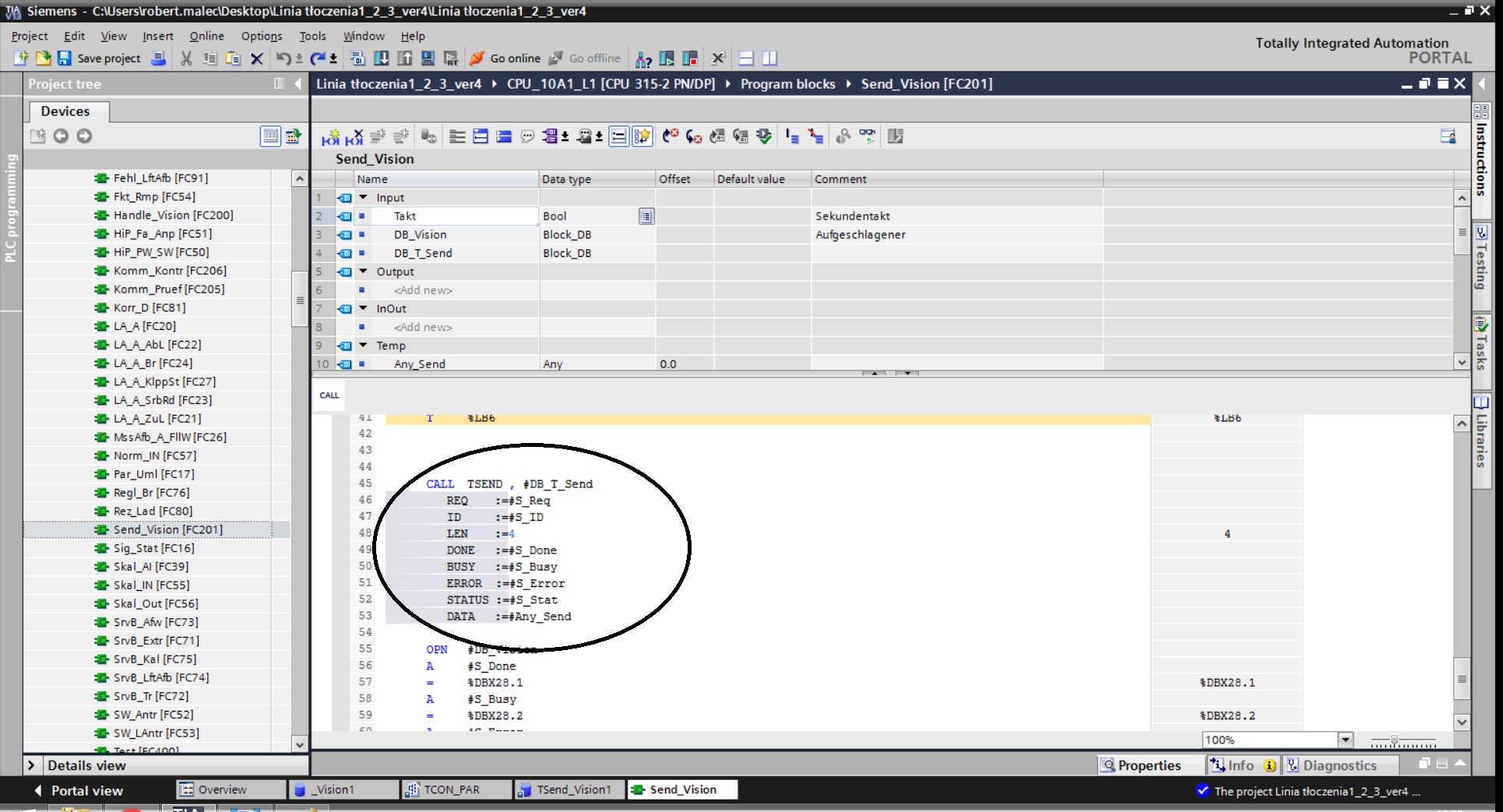Expand the Details view panel
The width and height of the screenshot is (1503, 812).
pos(31,765)
